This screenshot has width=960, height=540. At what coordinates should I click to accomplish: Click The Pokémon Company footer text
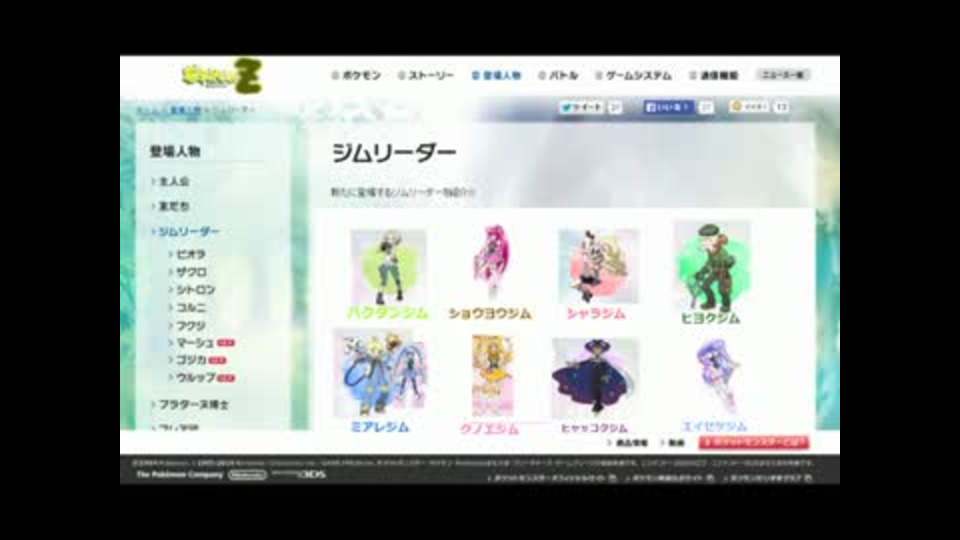point(179,474)
